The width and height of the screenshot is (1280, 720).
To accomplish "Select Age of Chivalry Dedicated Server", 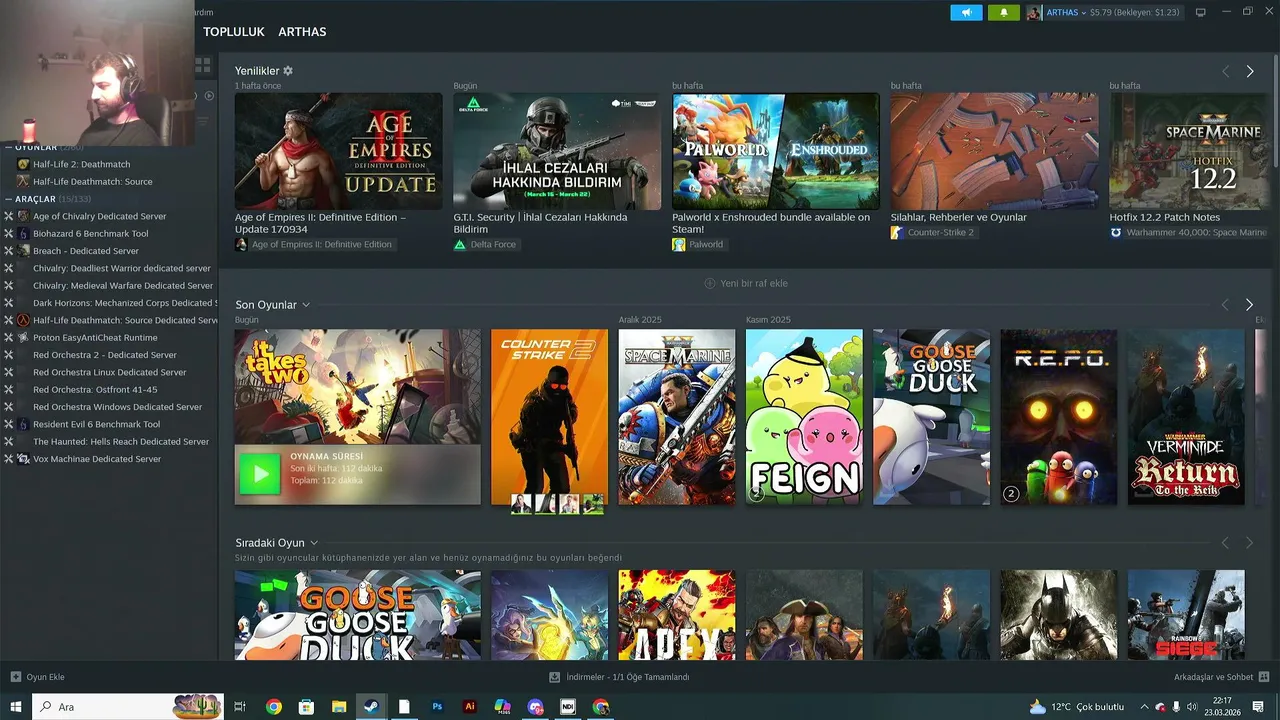I will click(x=99, y=216).
